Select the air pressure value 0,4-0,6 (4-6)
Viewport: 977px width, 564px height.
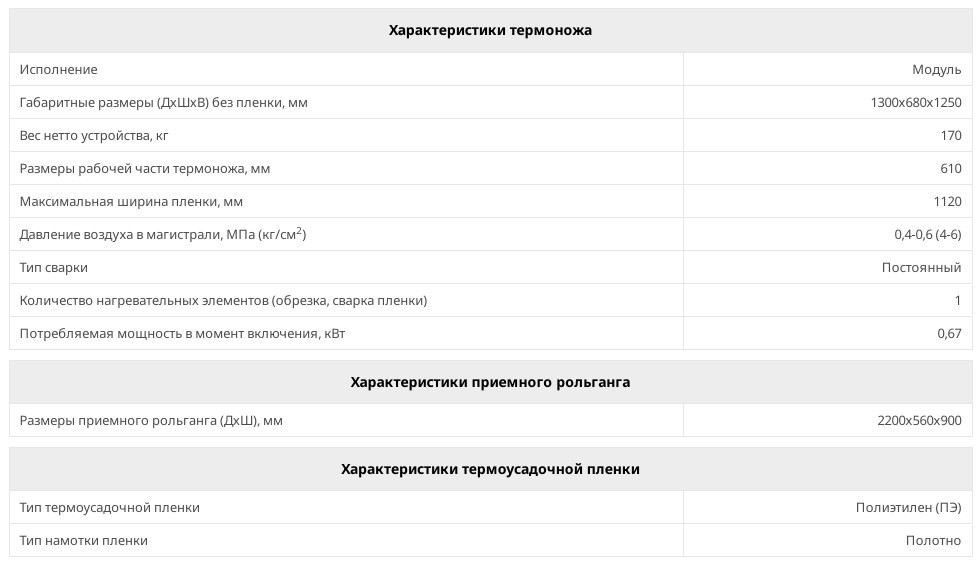pos(927,235)
